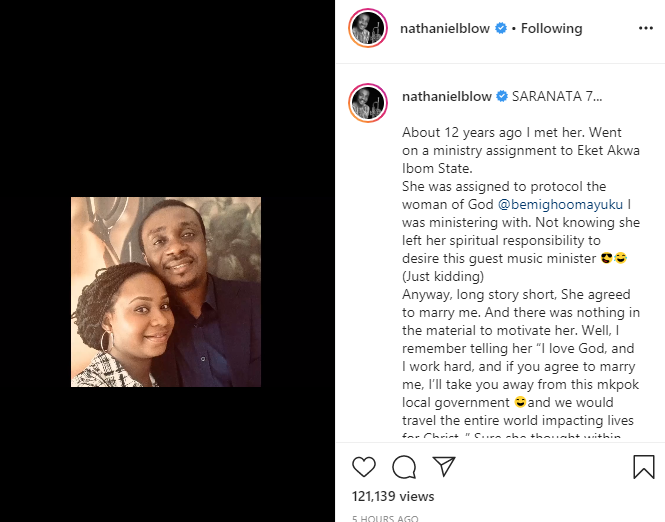The image size is (665, 522).
Task: Share the post via paper plane icon
Action: (x=444, y=467)
